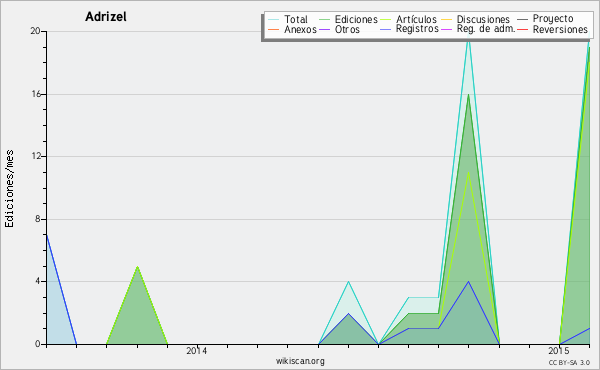The width and height of the screenshot is (600, 370).
Task: Click the 8 y-axis tick label
Action: pyautogui.click(x=38, y=219)
